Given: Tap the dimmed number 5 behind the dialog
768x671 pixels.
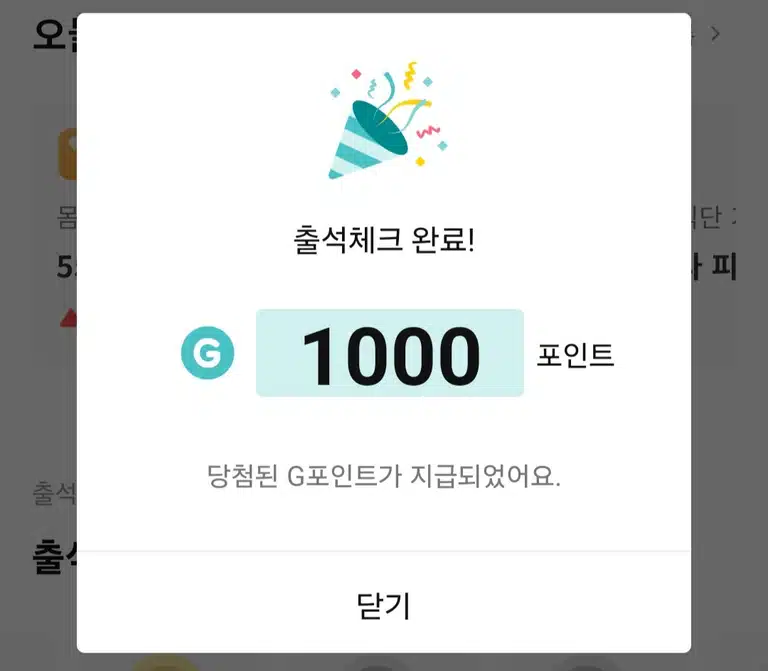Looking at the screenshot, I should point(67,267).
